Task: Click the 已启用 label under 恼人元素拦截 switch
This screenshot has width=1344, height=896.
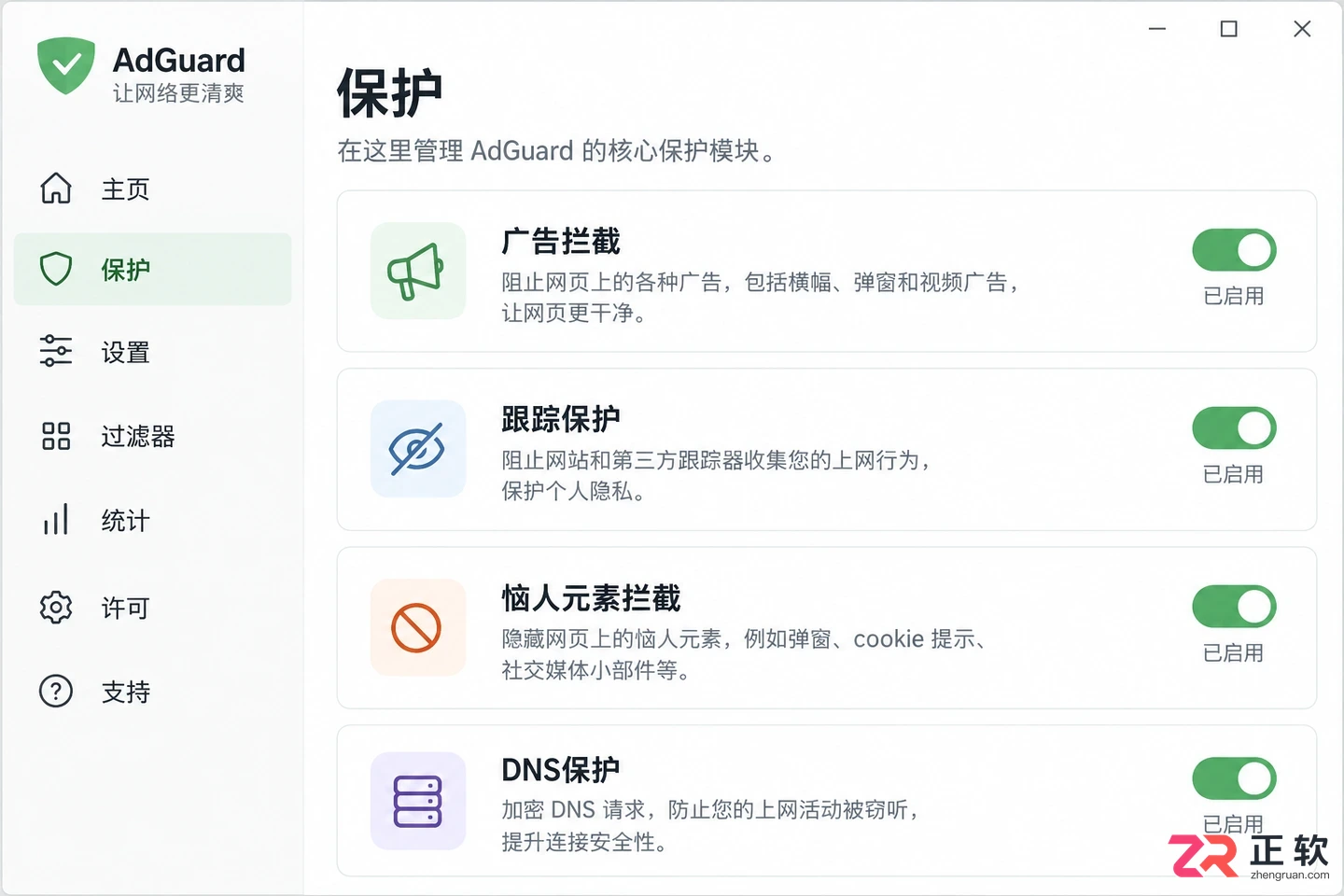Action: point(1234,652)
